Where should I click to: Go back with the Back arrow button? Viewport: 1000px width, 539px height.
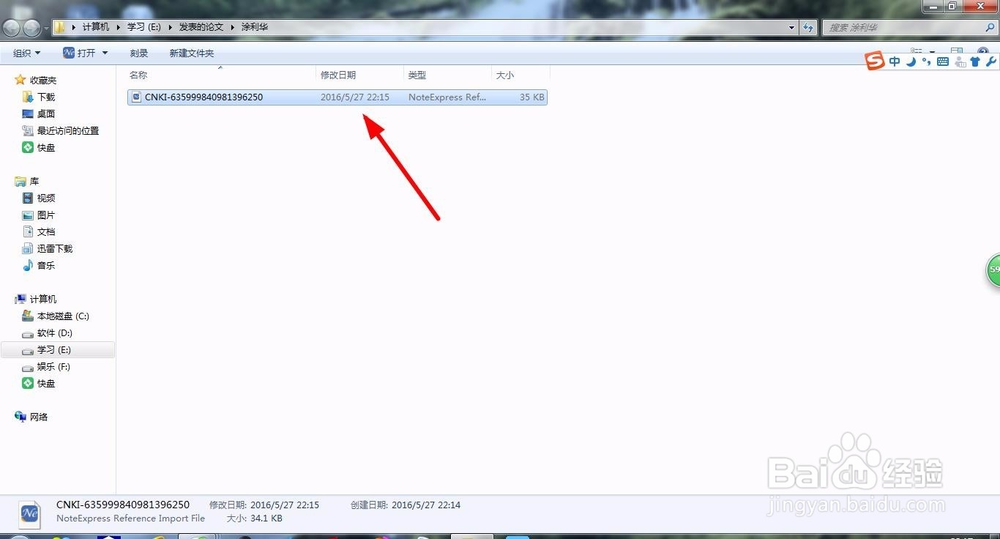(11, 27)
